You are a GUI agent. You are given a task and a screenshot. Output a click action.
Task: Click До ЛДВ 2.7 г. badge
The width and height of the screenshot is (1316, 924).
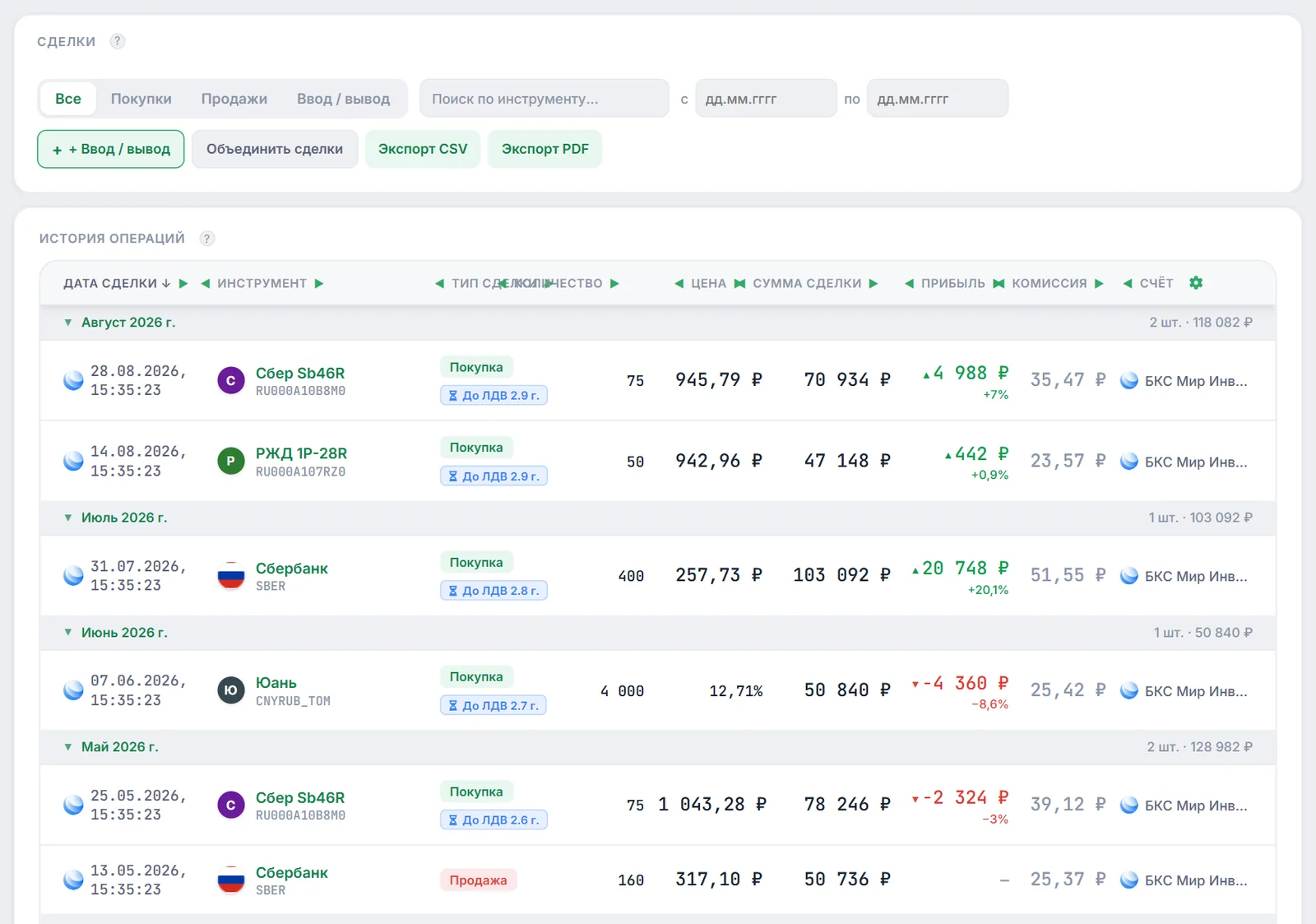point(493,705)
